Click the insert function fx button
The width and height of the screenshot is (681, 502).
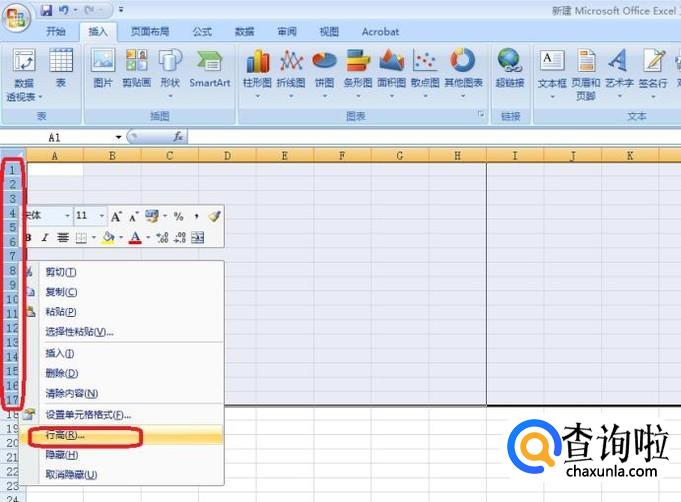pos(178,137)
